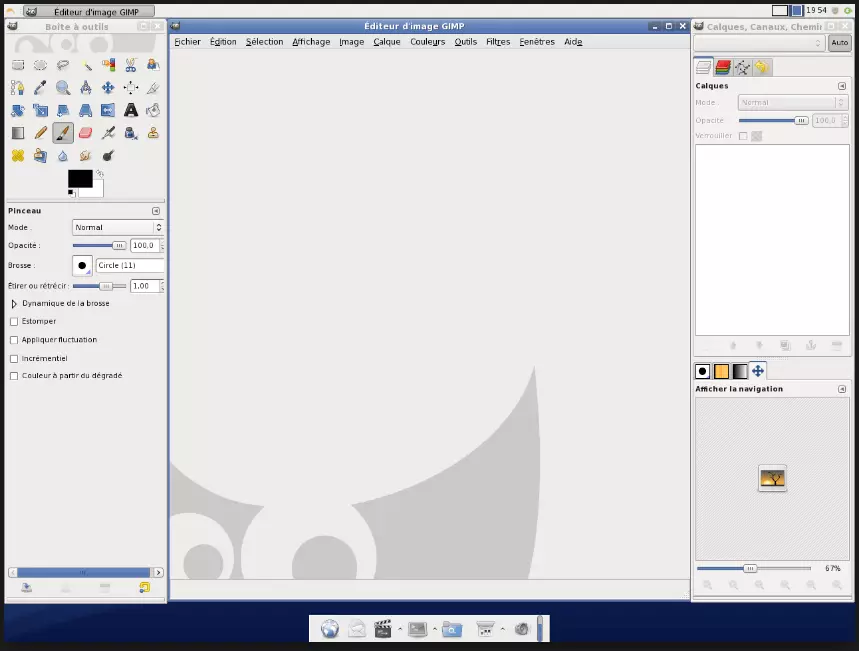This screenshot has height=651, width=859.
Task: Toggle the Verrouiller checkbox in Calques panel
Action: (743, 136)
